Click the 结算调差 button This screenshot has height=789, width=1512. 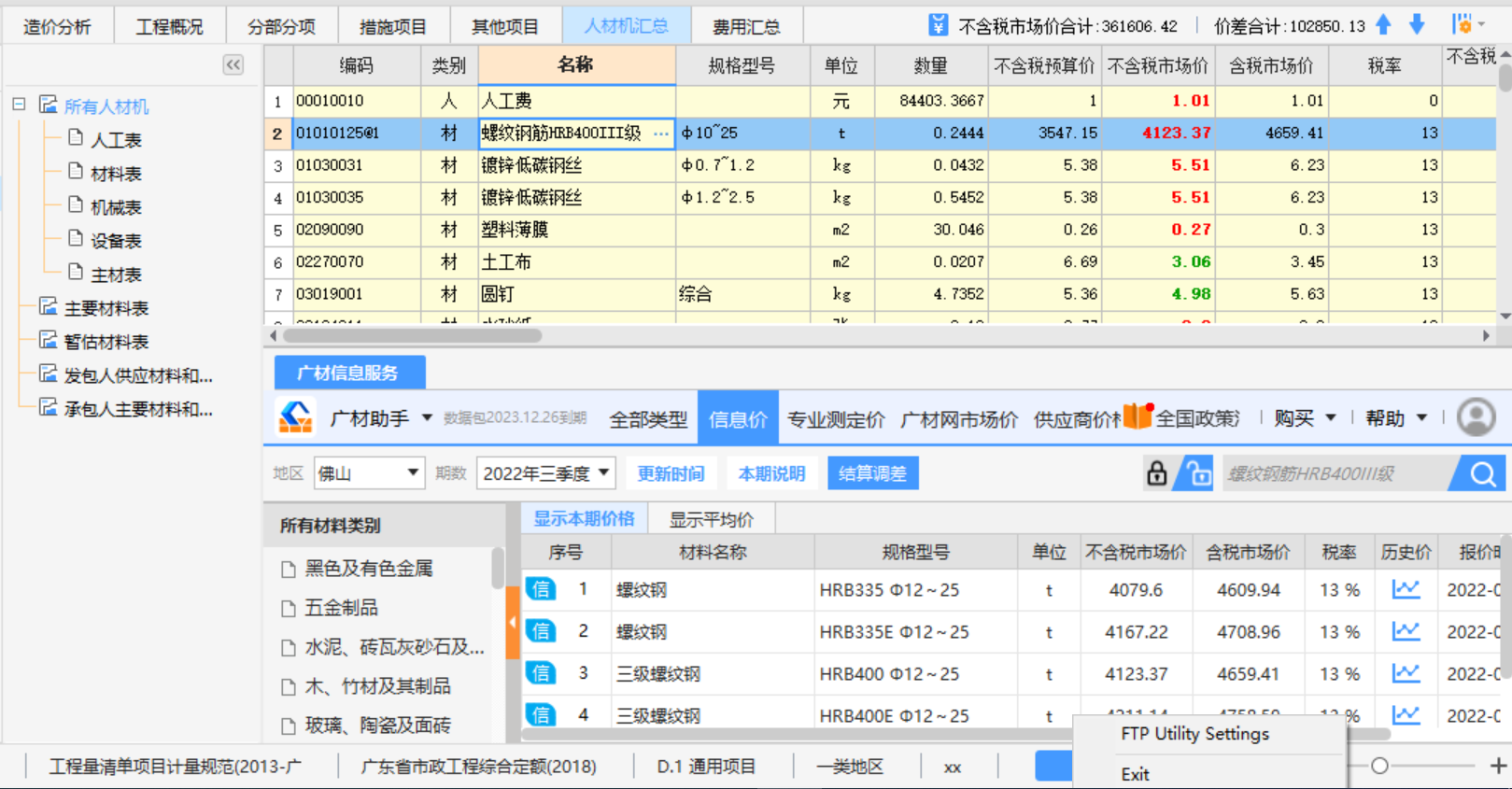point(873,473)
